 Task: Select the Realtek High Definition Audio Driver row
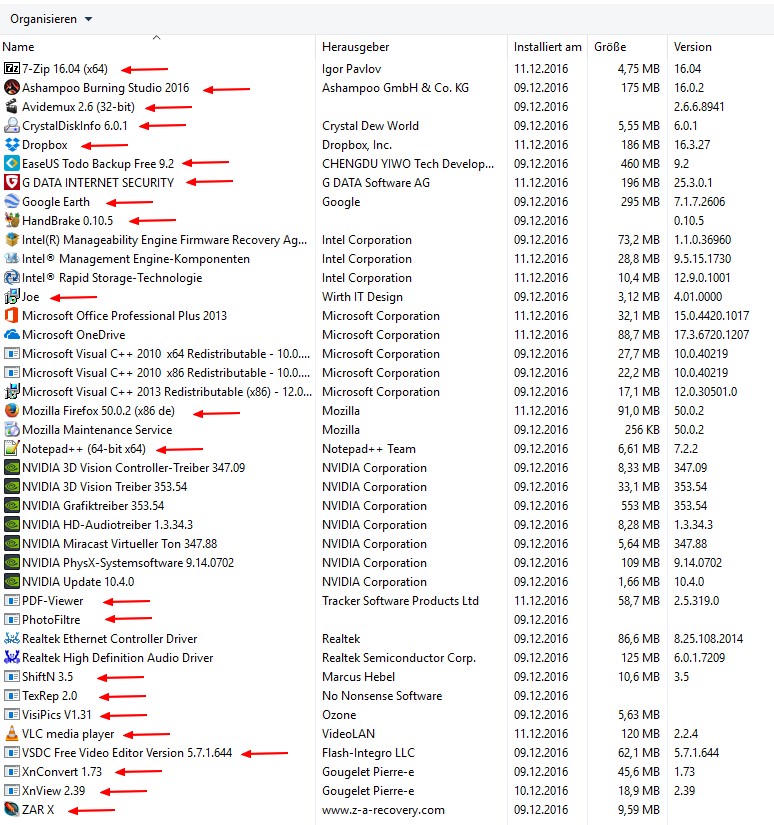pos(117,658)
